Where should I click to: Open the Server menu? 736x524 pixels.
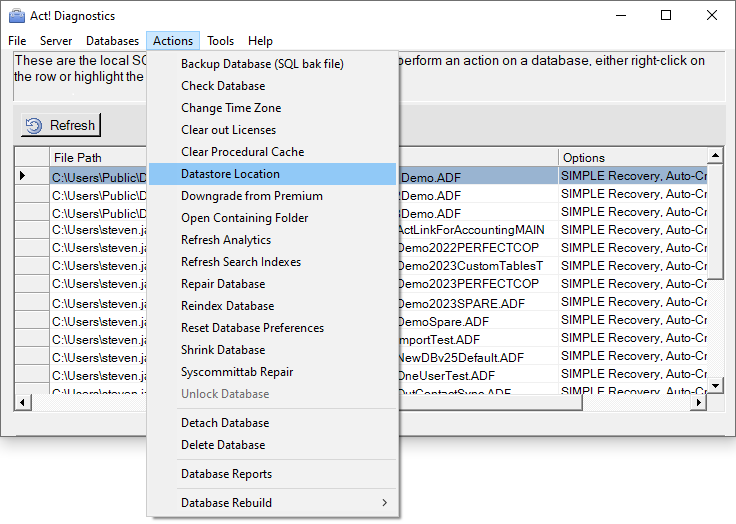point(56,41)
